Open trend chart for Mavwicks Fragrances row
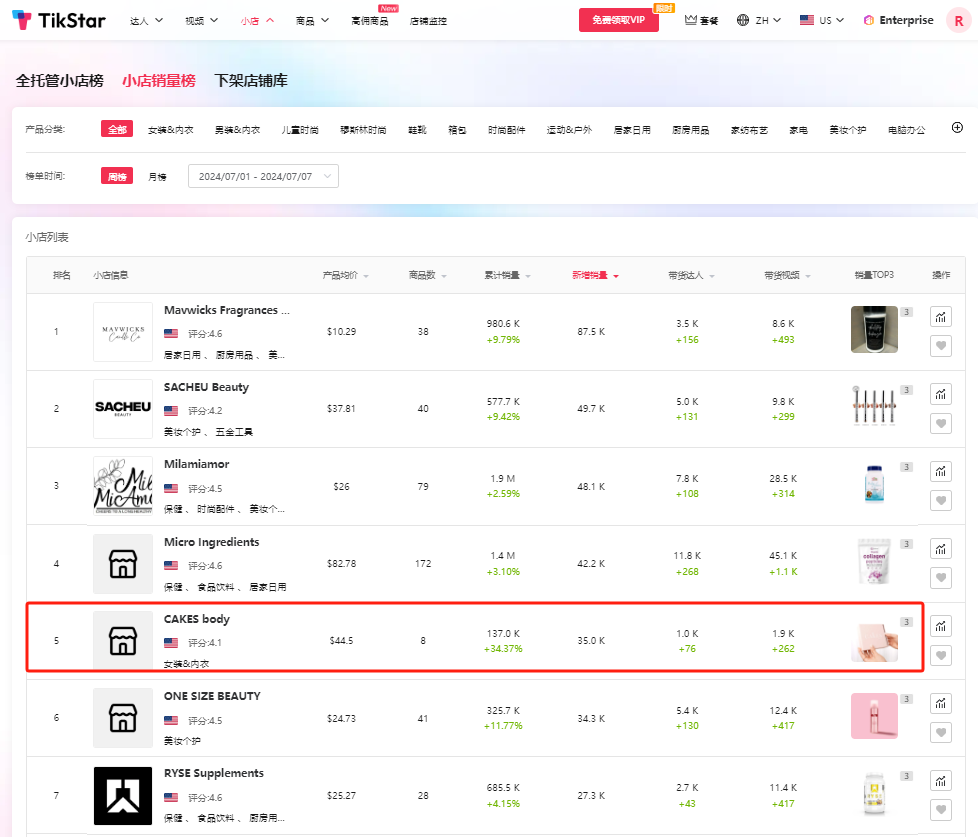978x837 pixels. (x=941, y=317)
